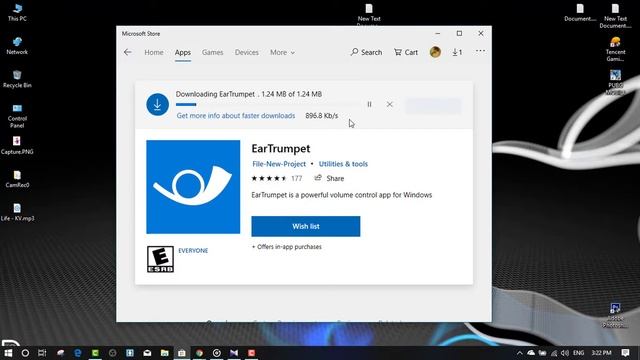Click the Wish list button

pyautogui.click(x=306, y=227)
